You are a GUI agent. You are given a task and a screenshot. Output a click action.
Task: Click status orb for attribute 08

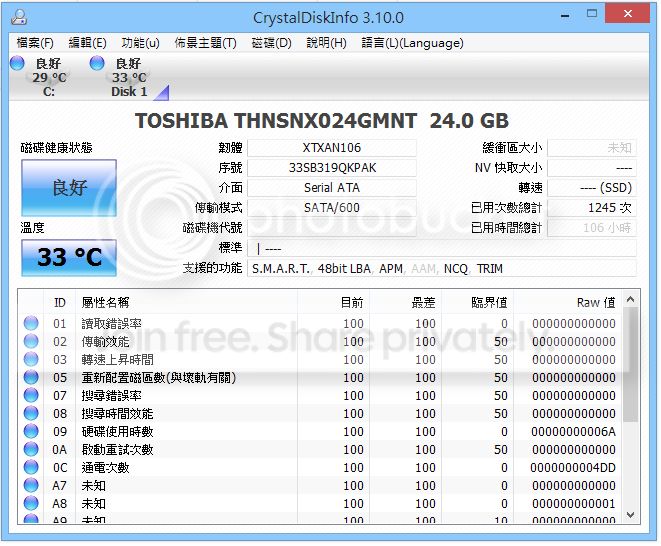tap(31, 413)
